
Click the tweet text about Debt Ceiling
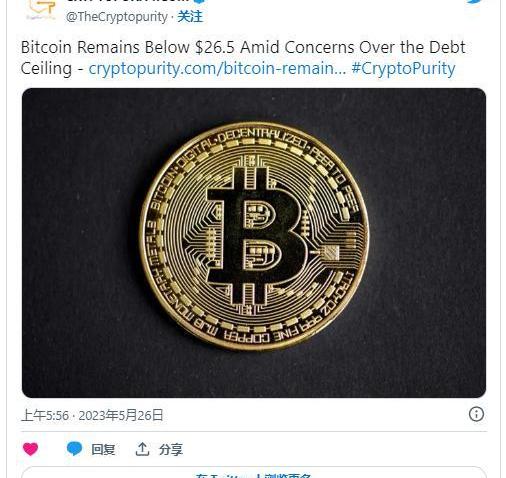click(243, 58)
